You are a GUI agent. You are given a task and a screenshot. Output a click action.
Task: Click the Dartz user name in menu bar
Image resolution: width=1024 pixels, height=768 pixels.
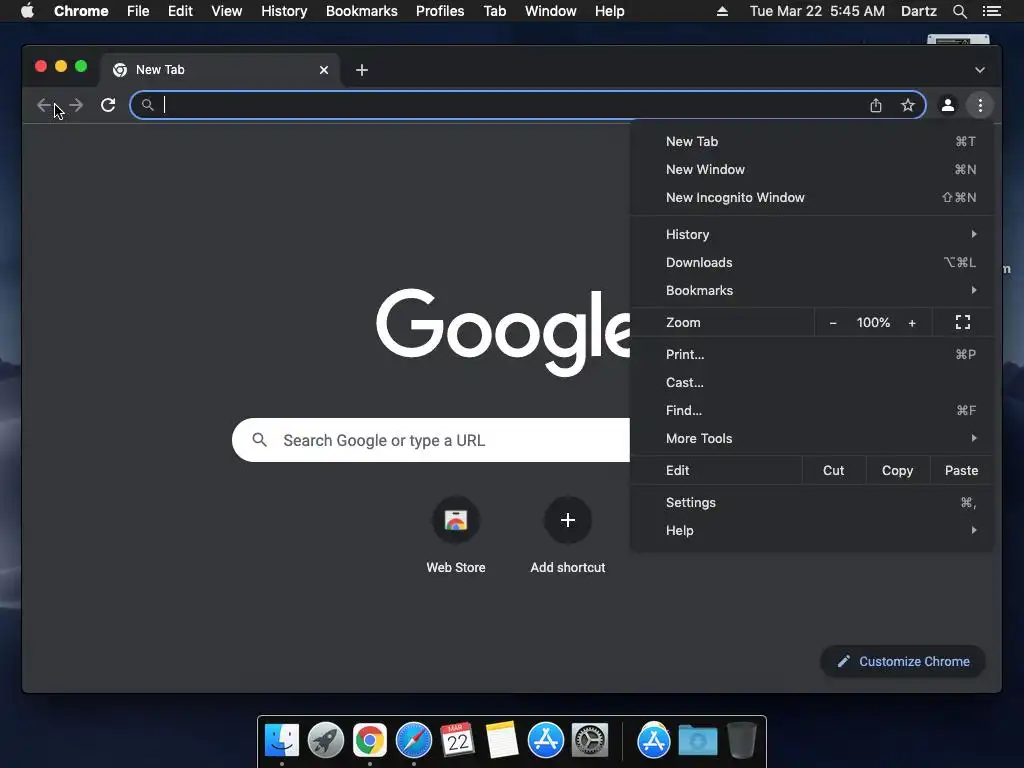pyautogui.click(x=919, y=11)
